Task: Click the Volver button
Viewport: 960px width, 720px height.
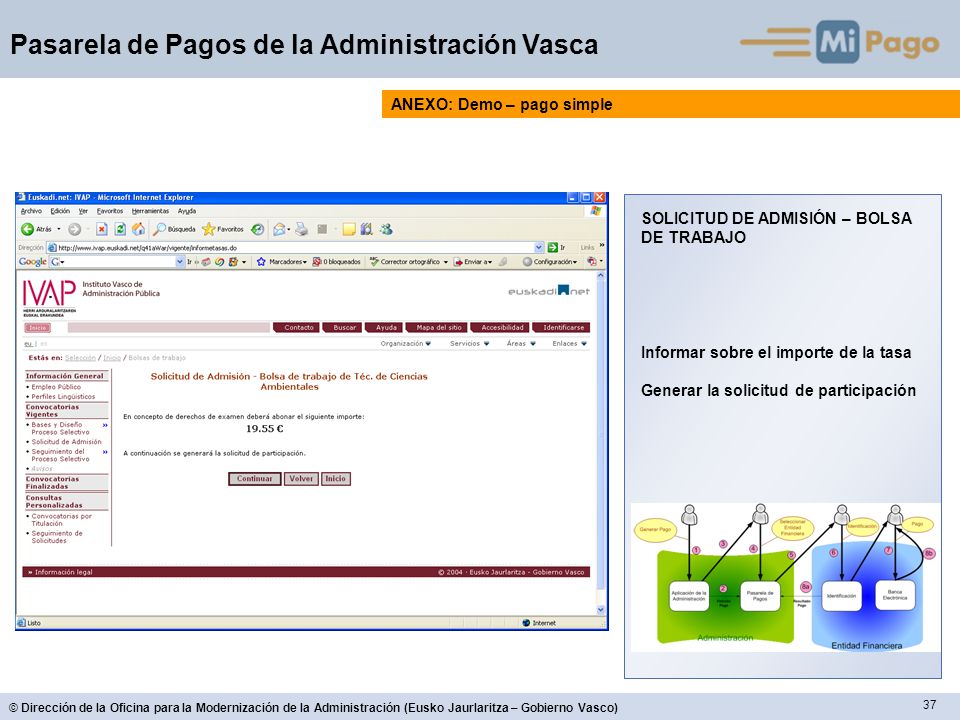Action: (301, 479)
